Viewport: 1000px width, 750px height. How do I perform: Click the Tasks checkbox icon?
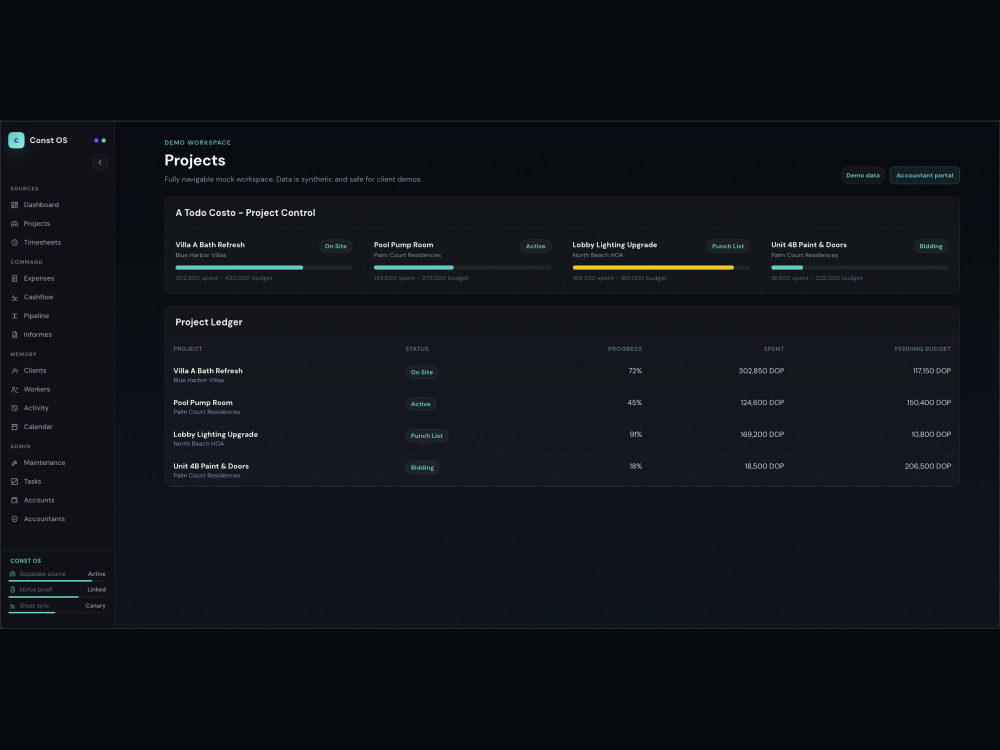[15, 482]
